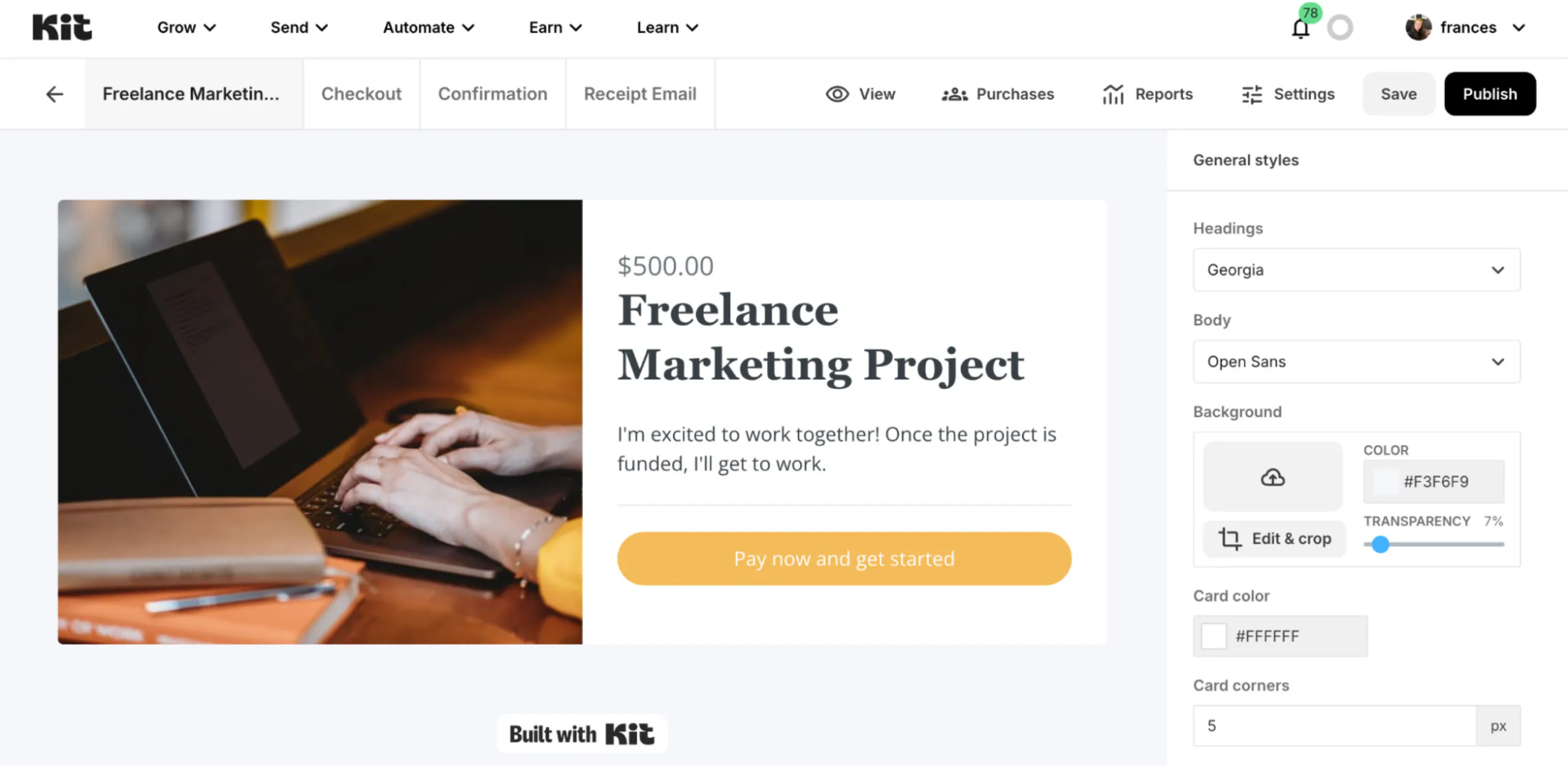1568x766 pixels.
Task: Click the View eye icon
Action: tap(837, 94)
